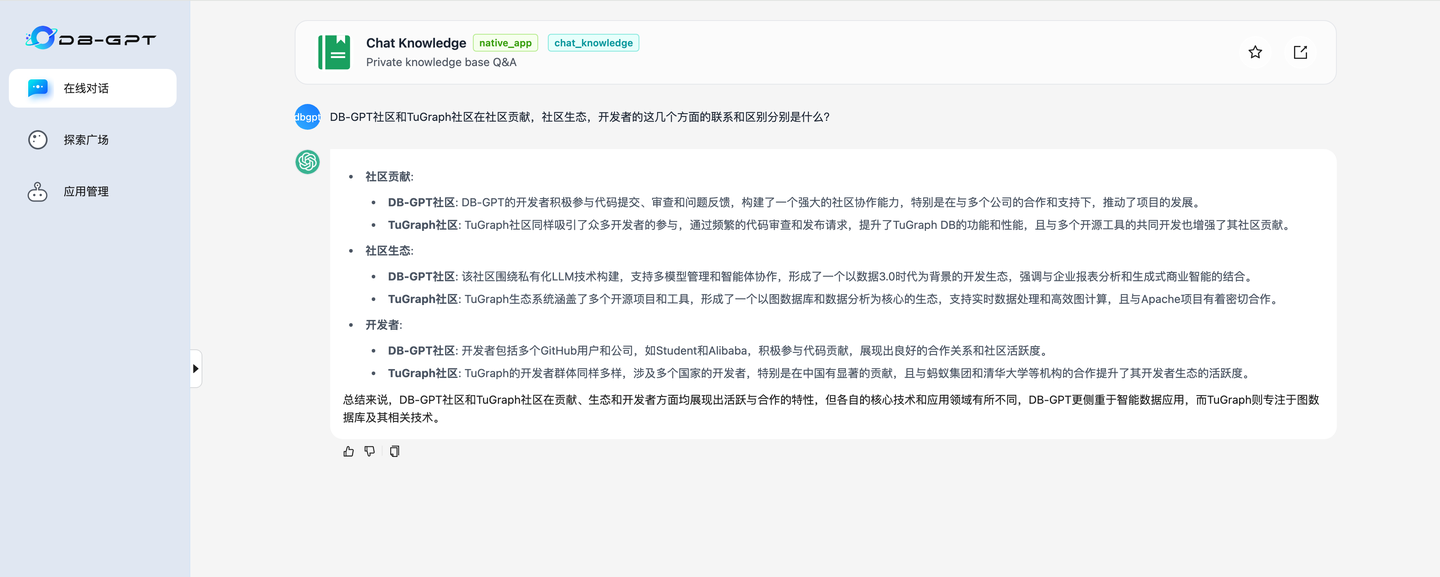Screen dimensions: 1440x577
Task: Click the dbgpt user avatar
Action: [x=307, y=117]
